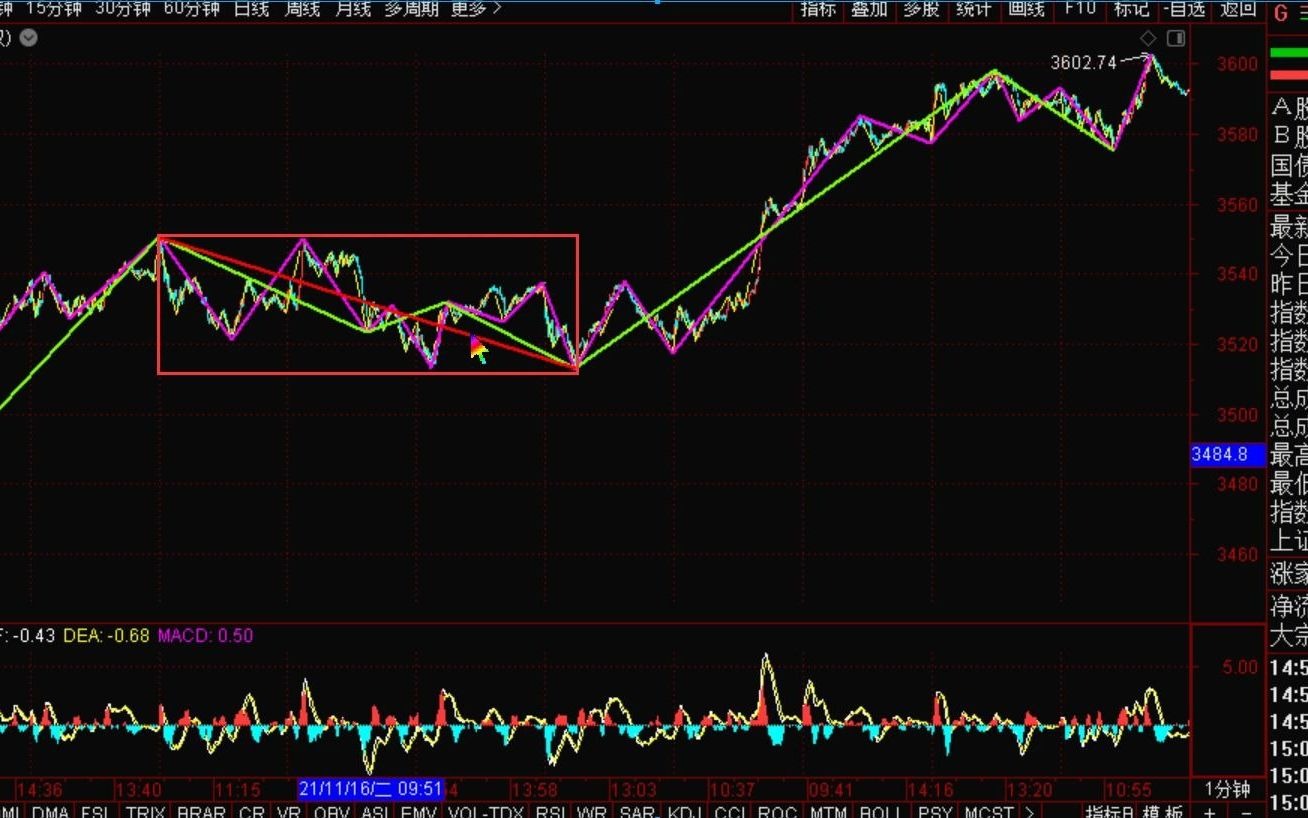The height and width of the screenshot is (818, 1308).
Task: Switch to the 30分钟 period
Action: tap(123, 9)
